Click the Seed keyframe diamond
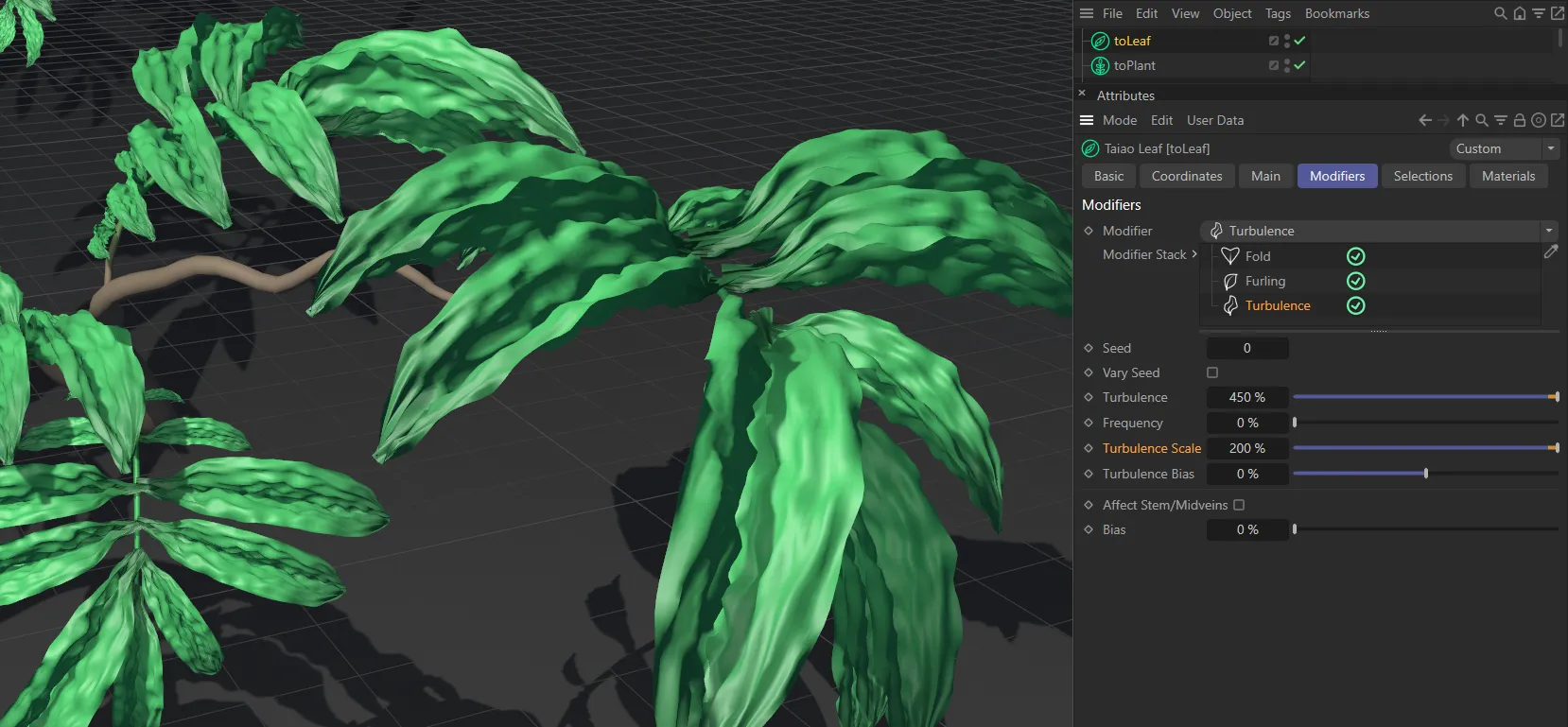Image resolution: width=1568 pixels, height=727 pixels. (1089, 348)
